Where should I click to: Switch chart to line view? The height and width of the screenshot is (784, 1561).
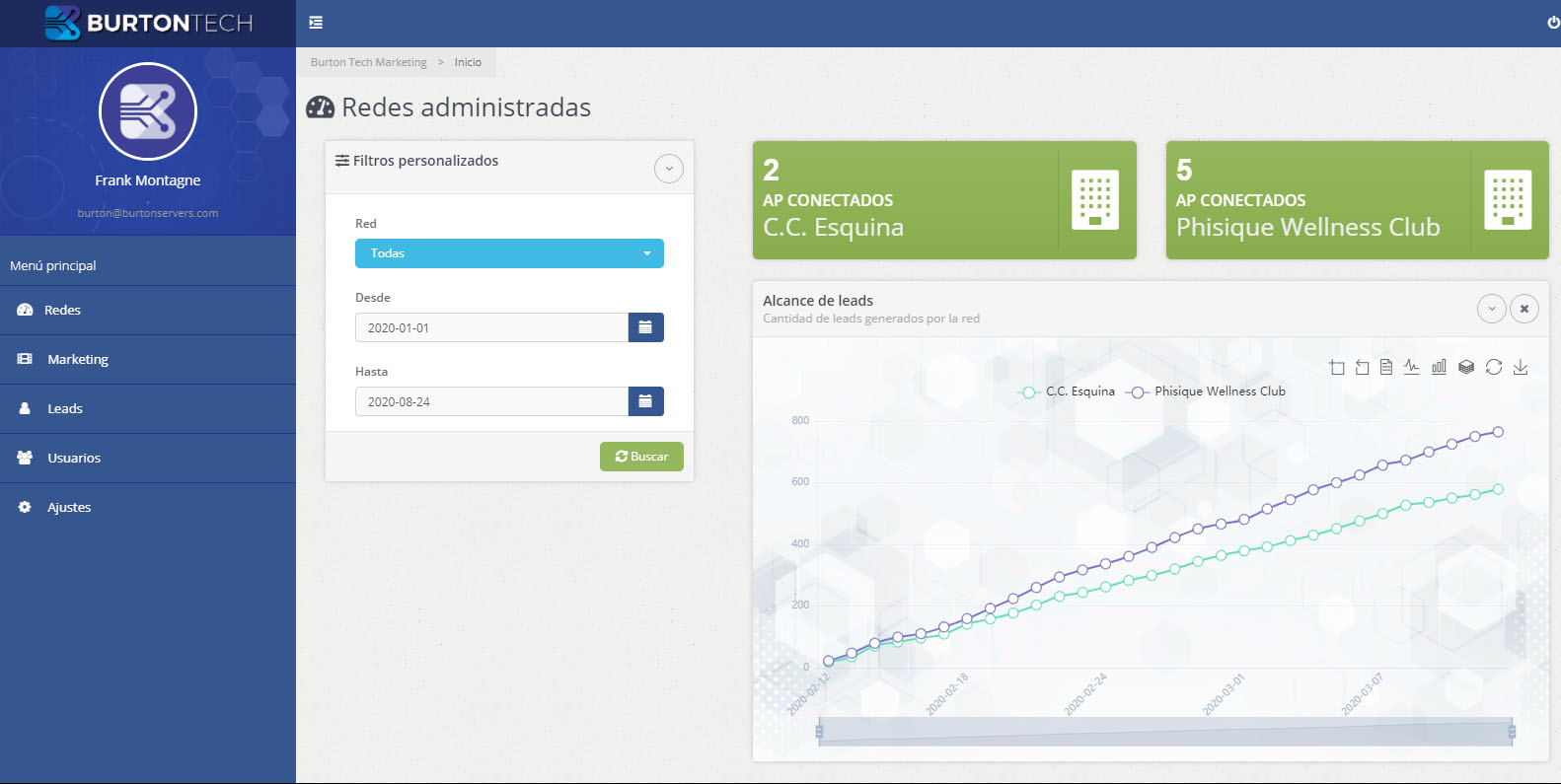[1412, 368]
